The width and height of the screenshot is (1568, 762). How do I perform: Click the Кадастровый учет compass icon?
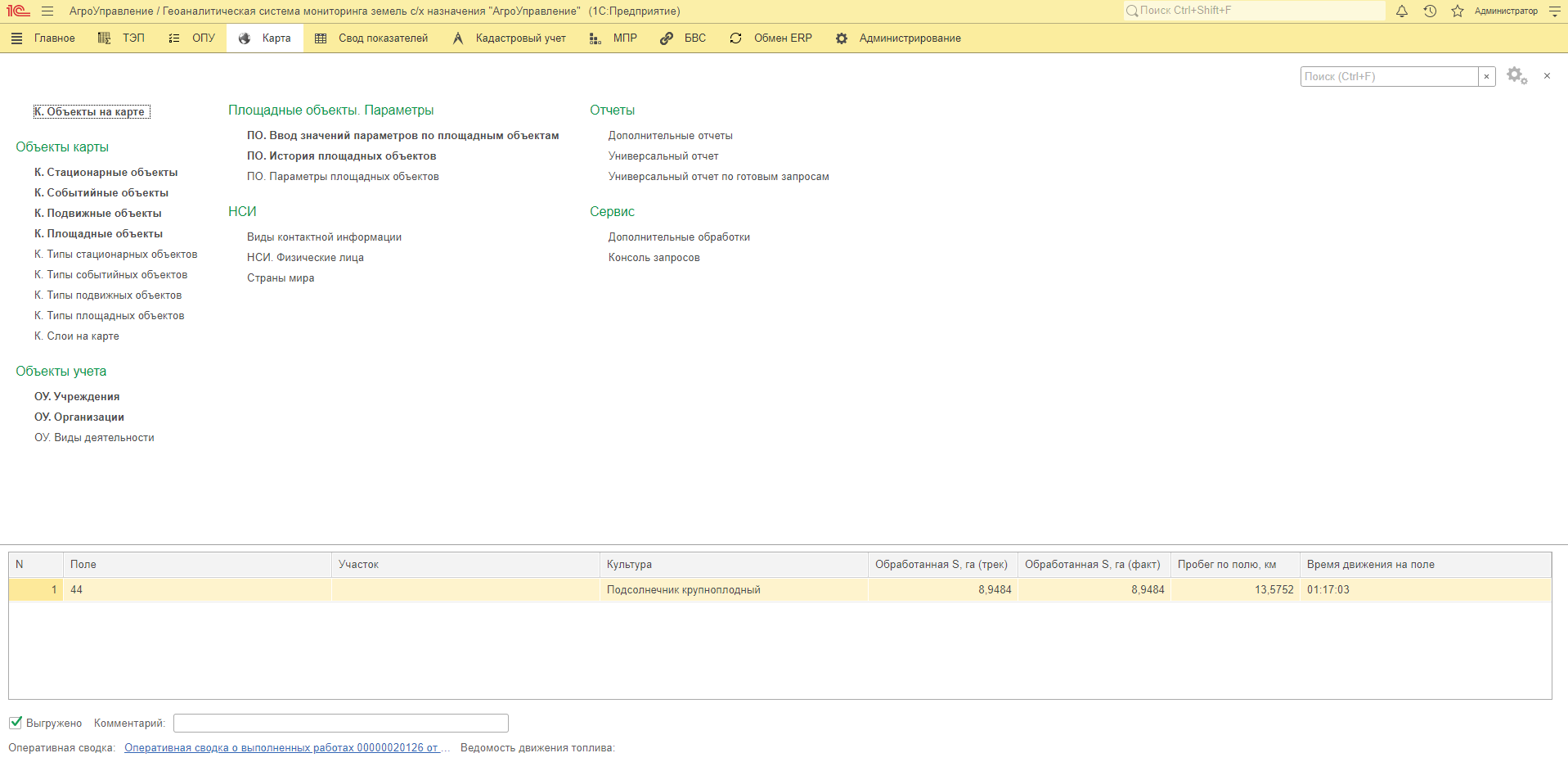(x=458, y=38)
